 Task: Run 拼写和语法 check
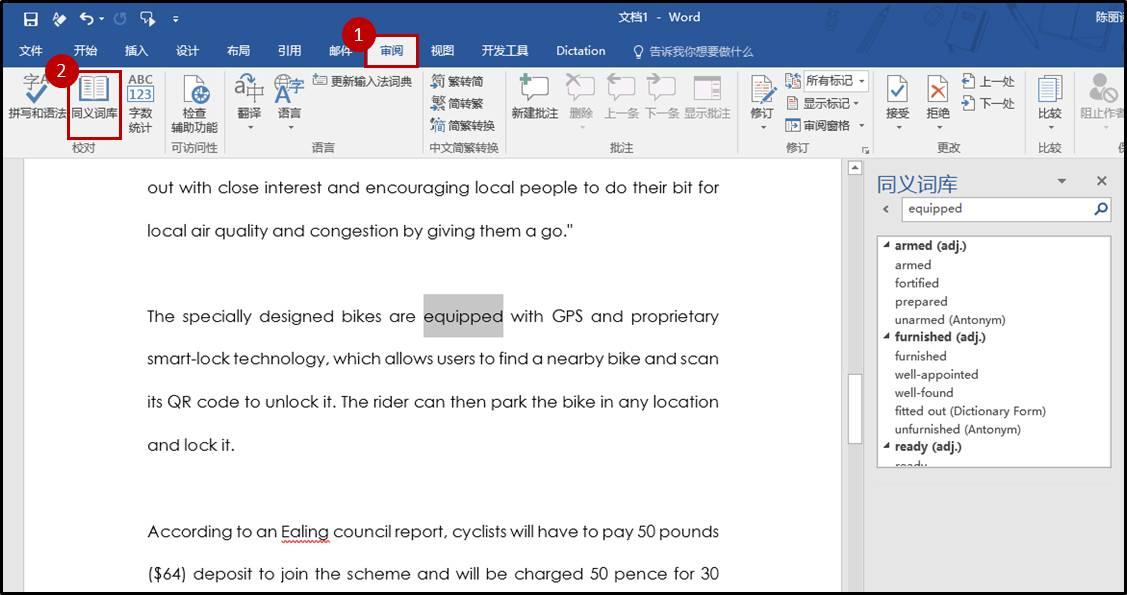click(35, 97)
